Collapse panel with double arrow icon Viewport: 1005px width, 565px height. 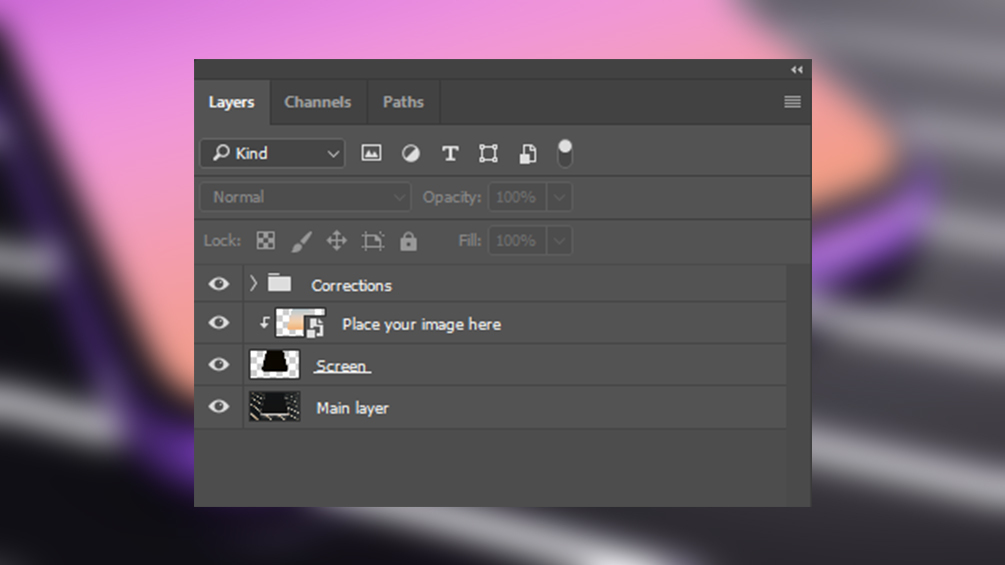[x=797, y=69]
